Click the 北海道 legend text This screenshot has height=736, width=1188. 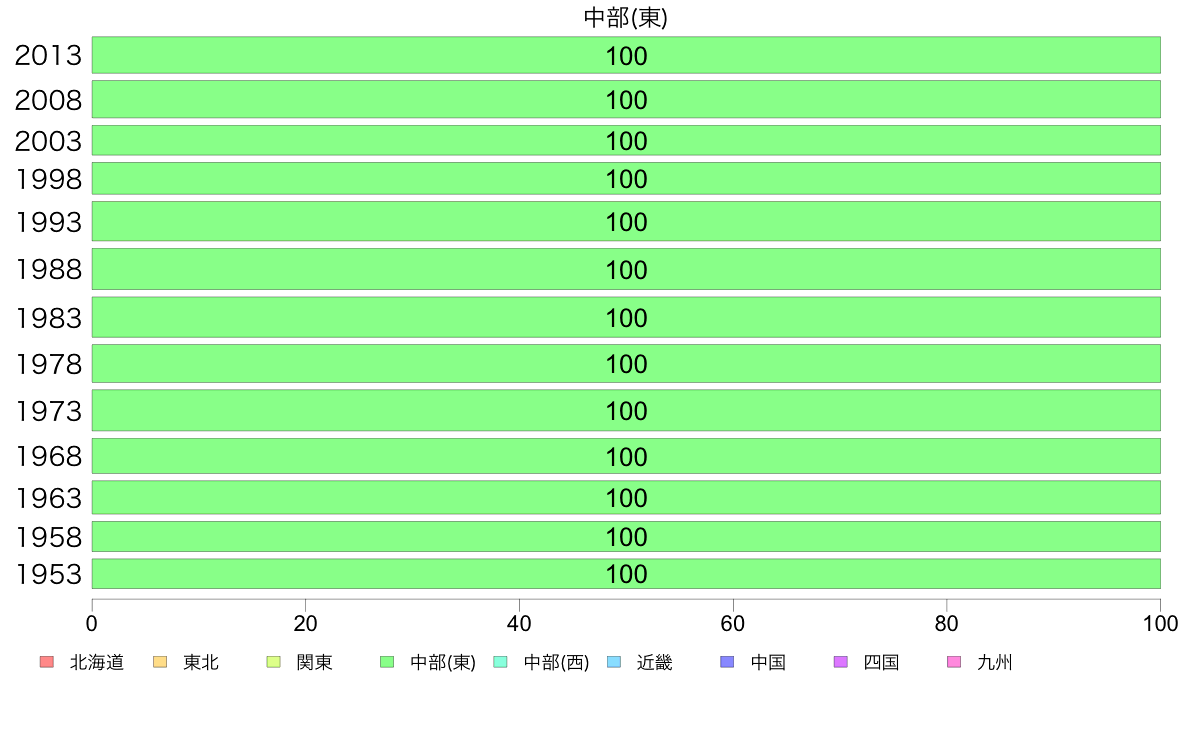(x=97, y=662)
